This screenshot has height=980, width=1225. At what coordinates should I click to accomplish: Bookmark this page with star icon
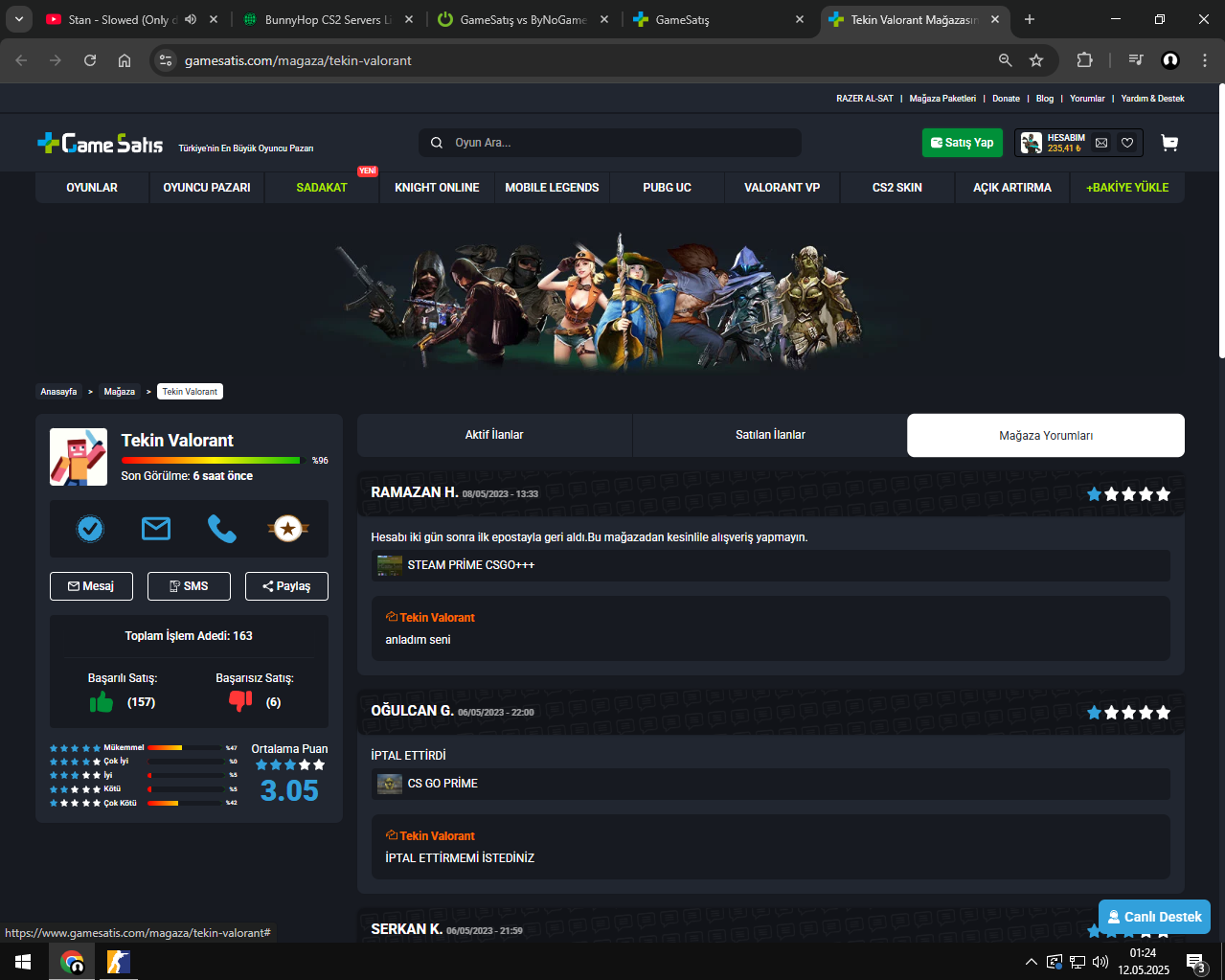(1036, 60)
